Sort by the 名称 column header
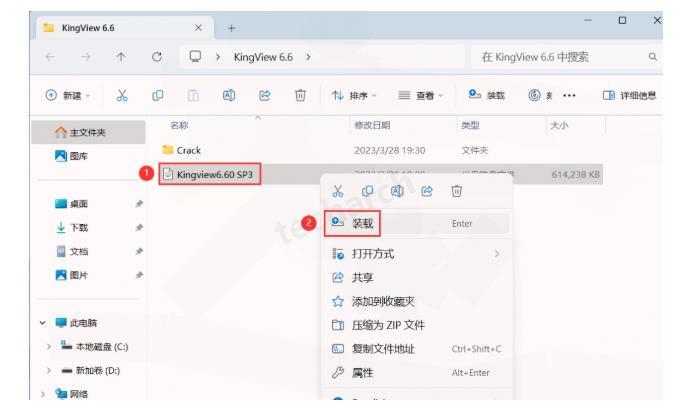The width and height of the screenshot is (689, 412). point(179,126)
